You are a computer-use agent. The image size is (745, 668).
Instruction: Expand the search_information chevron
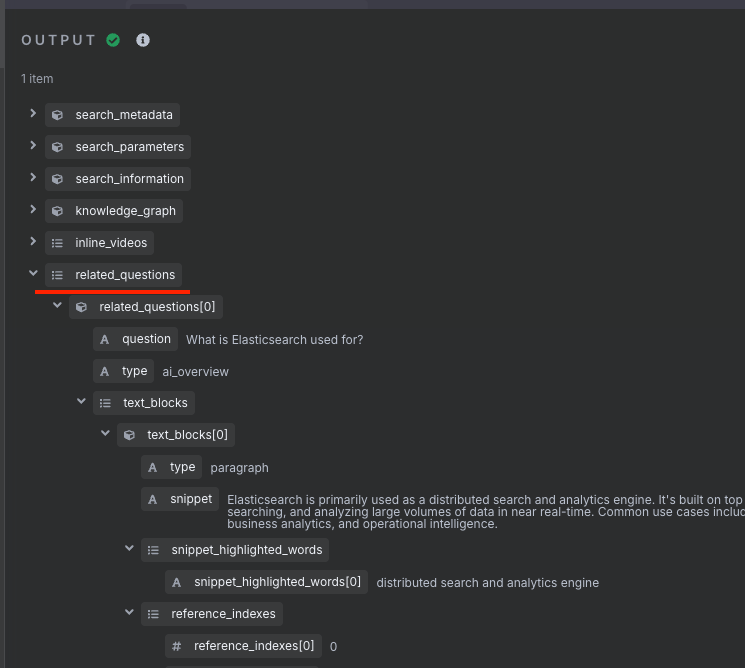[x=33, y=177]
